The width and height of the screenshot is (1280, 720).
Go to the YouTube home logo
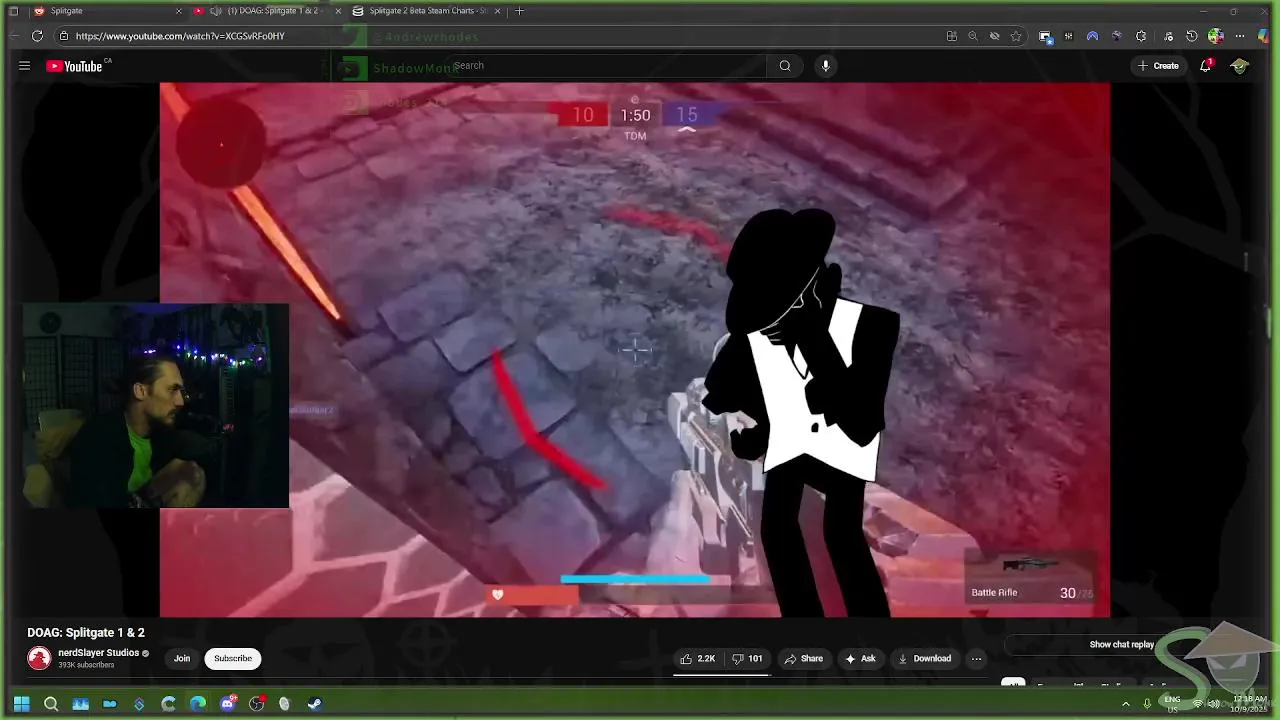pyautogui.click(x=75, y=66)
